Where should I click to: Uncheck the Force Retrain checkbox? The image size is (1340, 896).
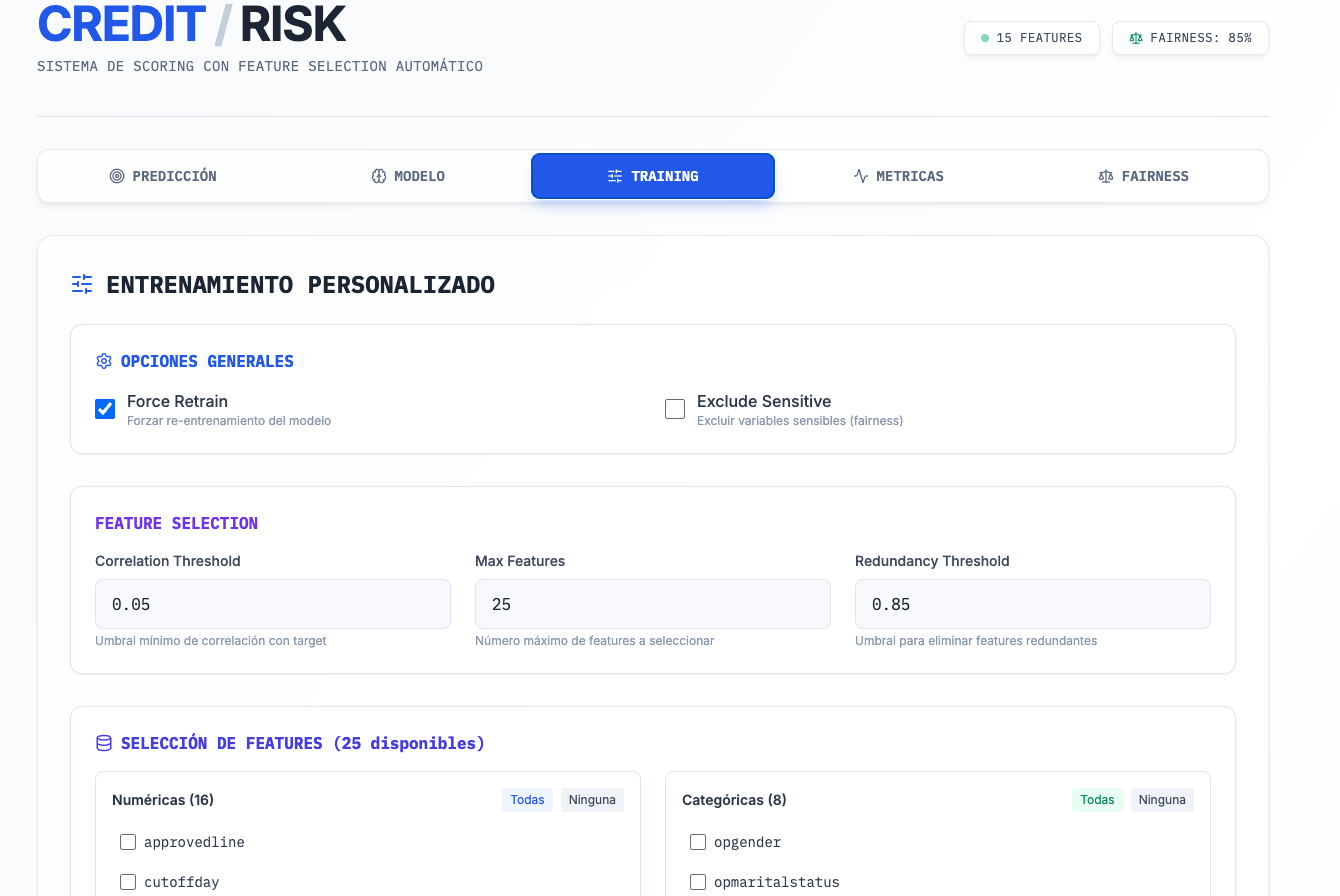[x=105, y=409]
